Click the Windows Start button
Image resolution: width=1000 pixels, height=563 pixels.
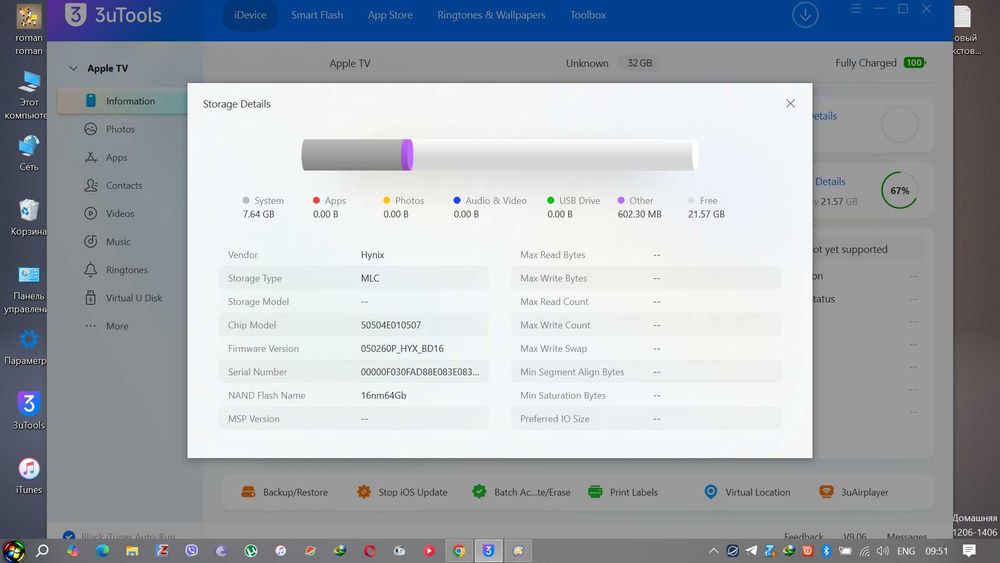(x=13, y=550)
